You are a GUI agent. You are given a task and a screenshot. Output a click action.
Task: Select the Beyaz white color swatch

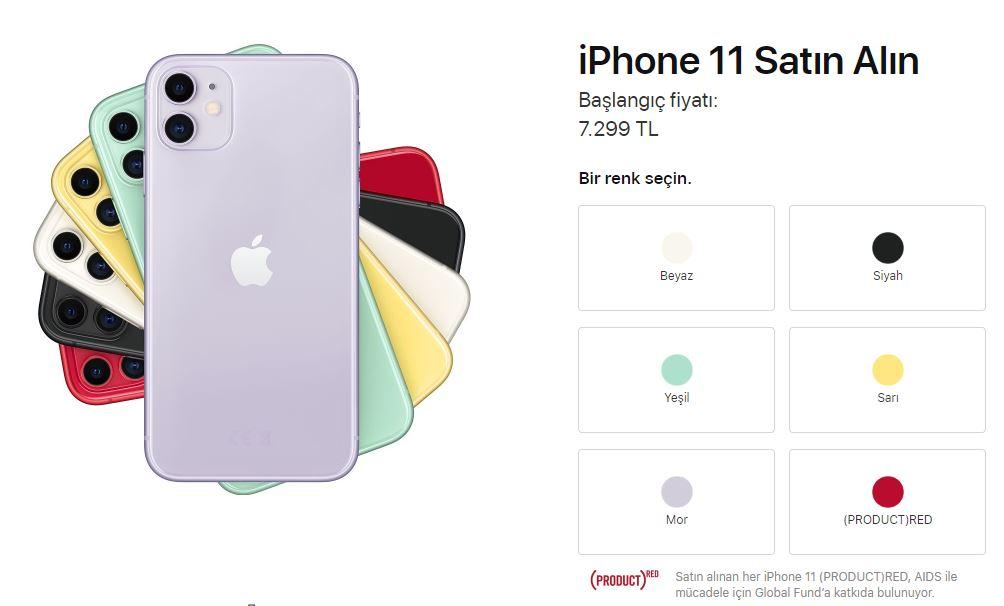coord(676,248)
